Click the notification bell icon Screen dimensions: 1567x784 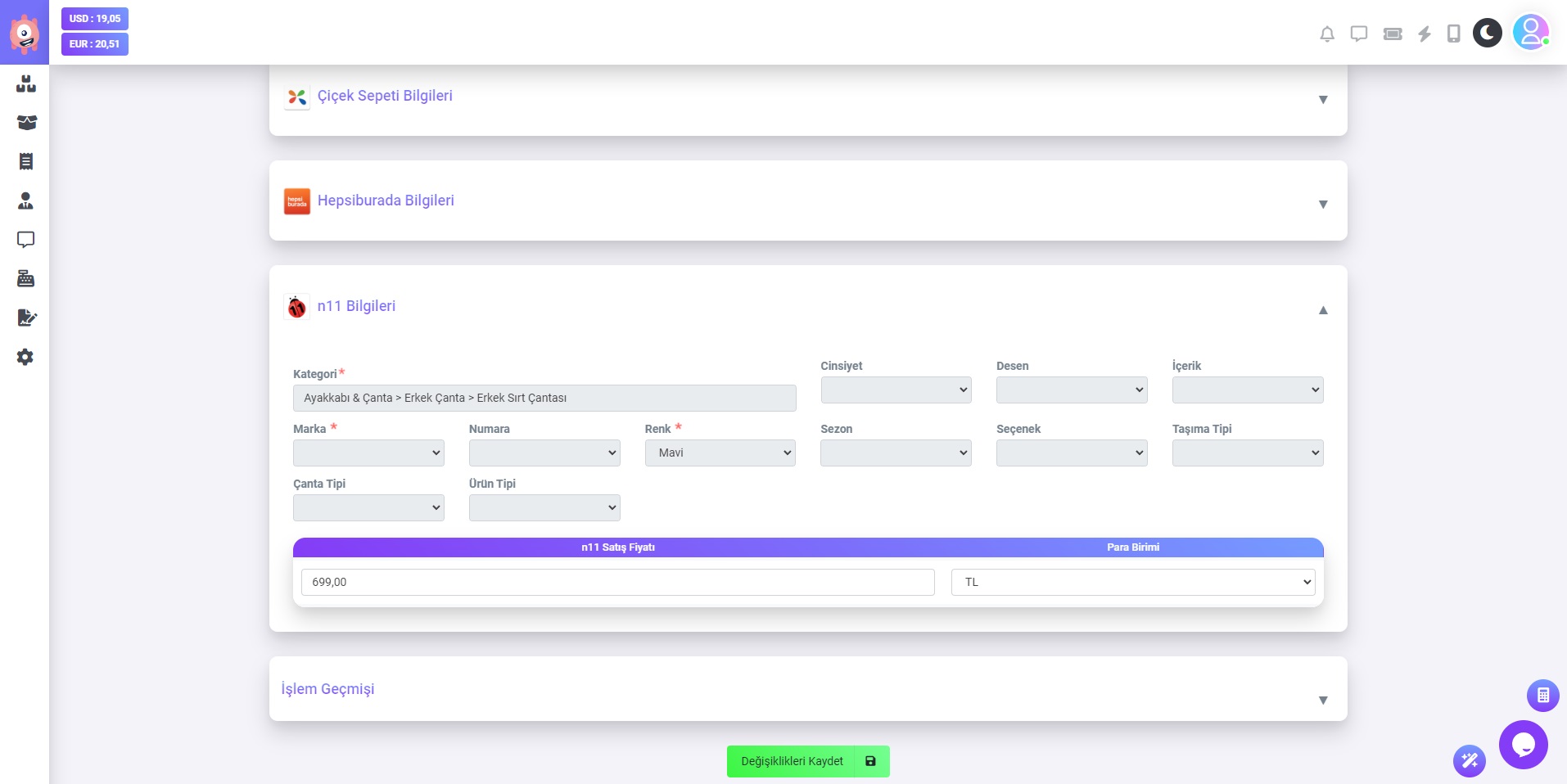(x=1327, y=34)
